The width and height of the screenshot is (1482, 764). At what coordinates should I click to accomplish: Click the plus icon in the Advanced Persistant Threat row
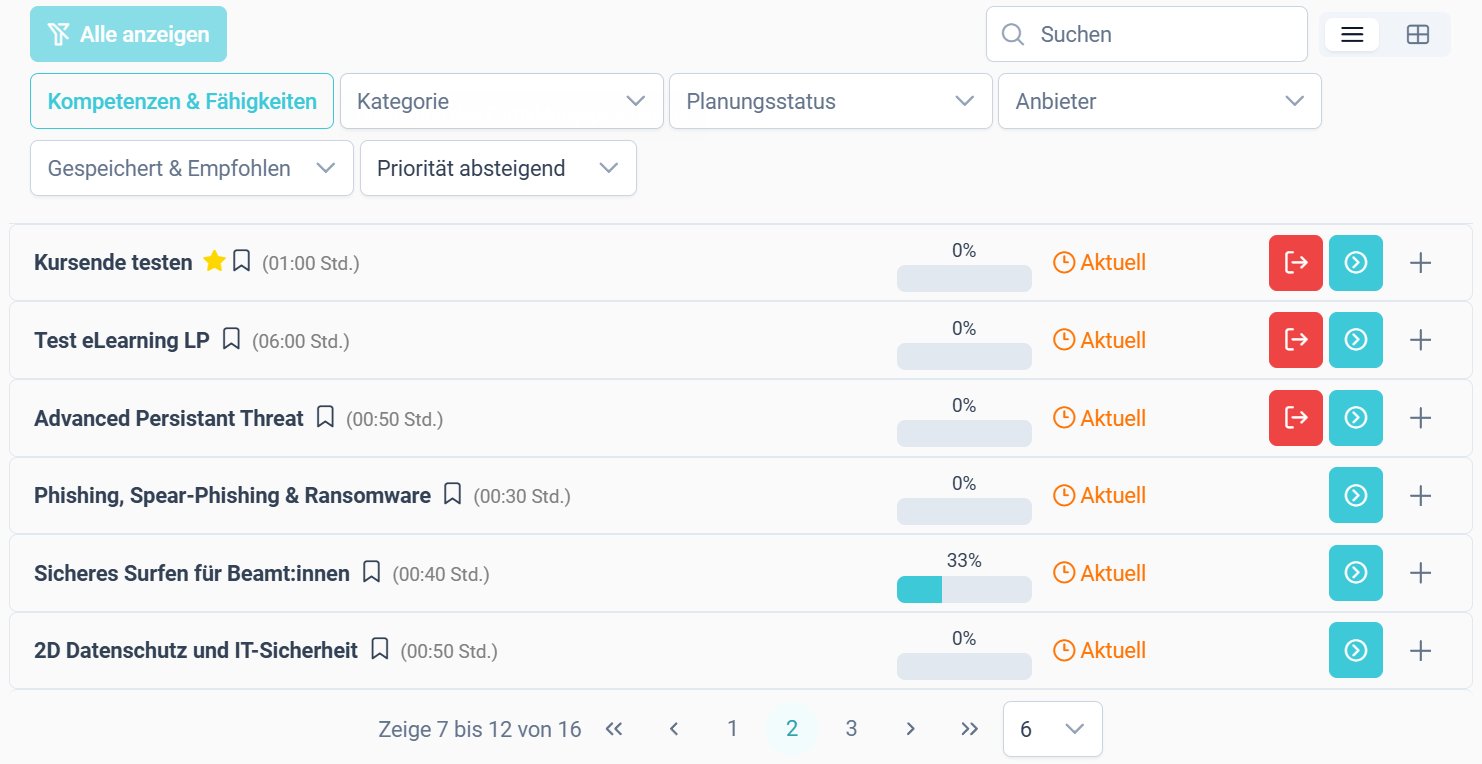coord(1420,418)
